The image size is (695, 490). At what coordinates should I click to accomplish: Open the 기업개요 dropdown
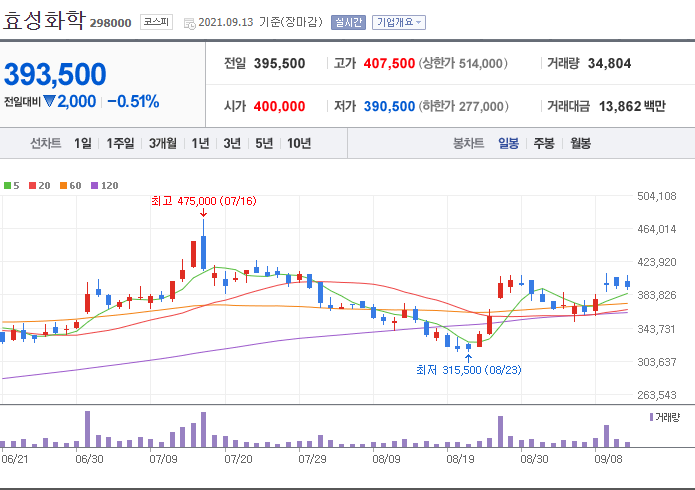[x=399, y=22]
